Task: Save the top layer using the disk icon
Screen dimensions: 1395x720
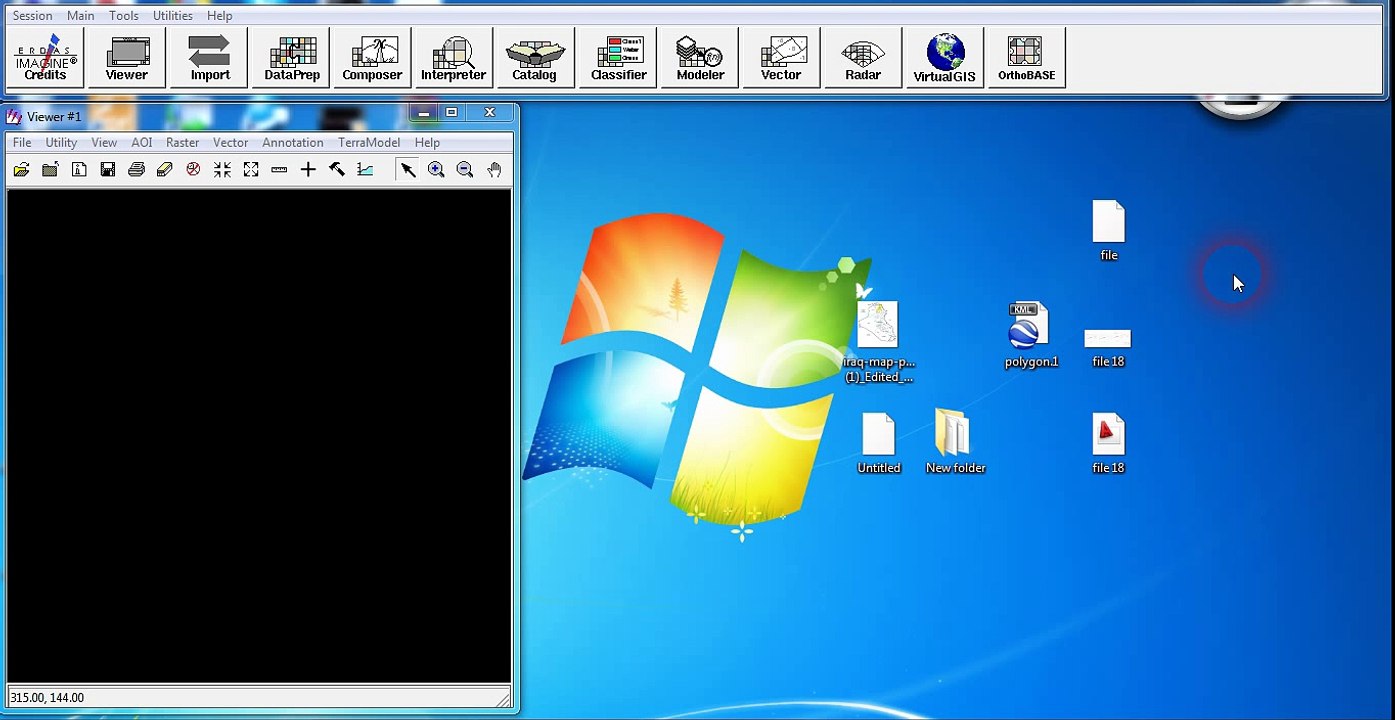Action: (x=108, y=170)
